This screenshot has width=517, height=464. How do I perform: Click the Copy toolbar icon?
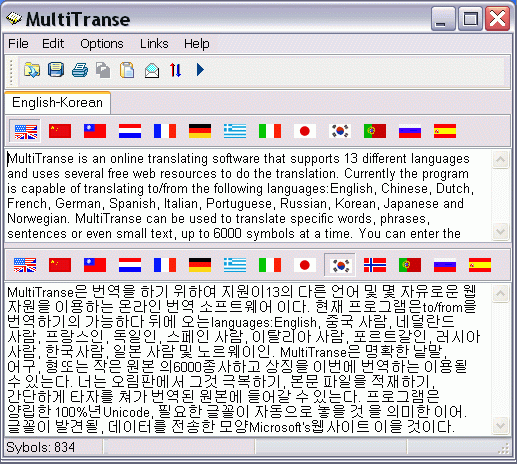click(x=103, y=70)
